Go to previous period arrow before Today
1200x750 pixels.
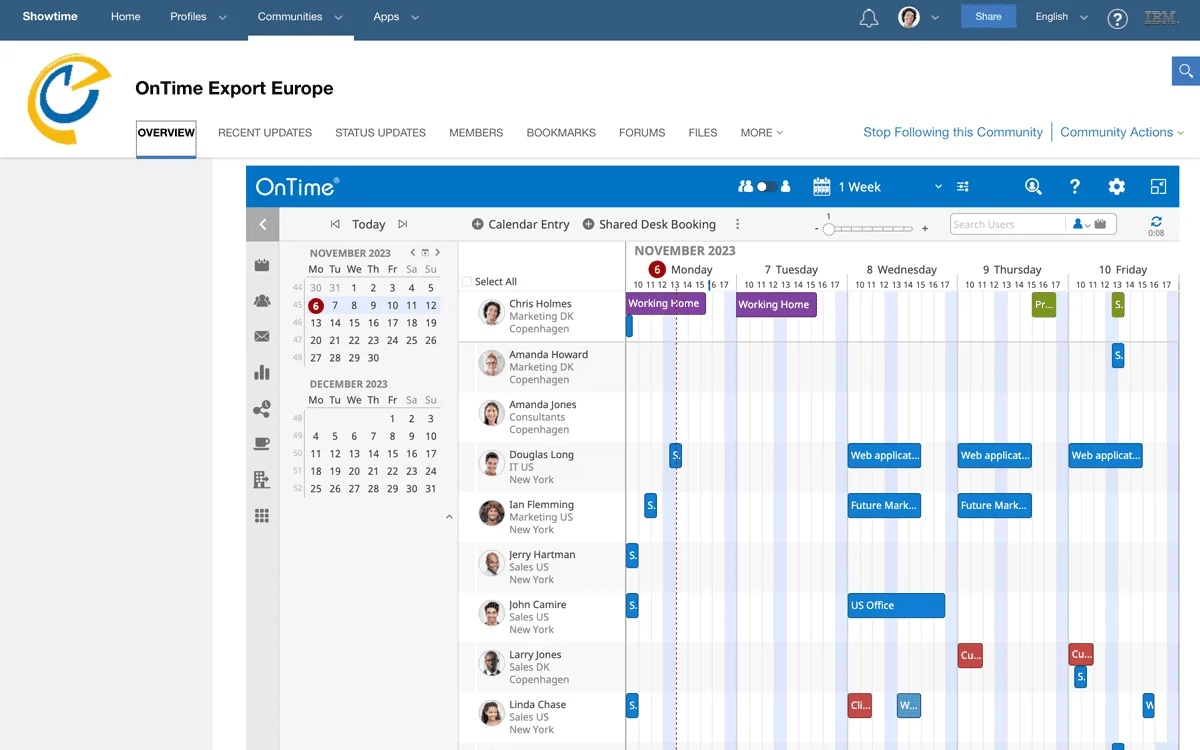click(x=335, y=224)
